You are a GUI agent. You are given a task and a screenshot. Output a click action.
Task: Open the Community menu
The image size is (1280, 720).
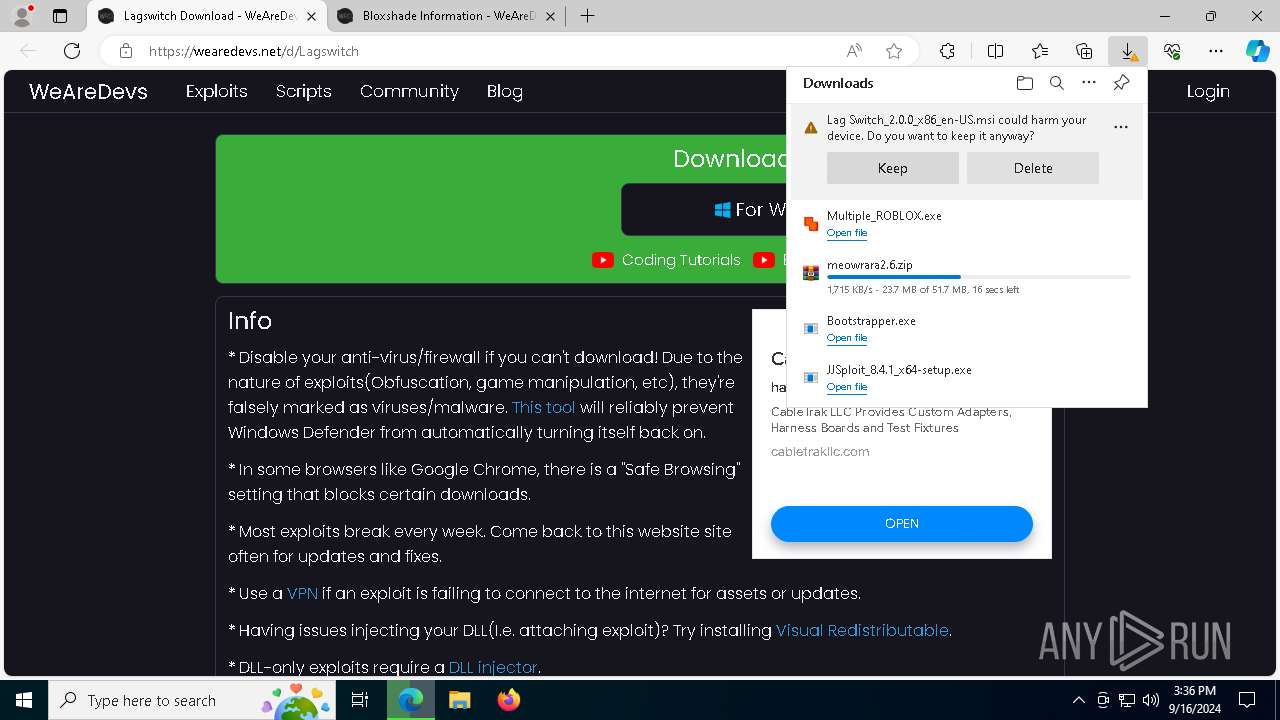tap(409, 91)
